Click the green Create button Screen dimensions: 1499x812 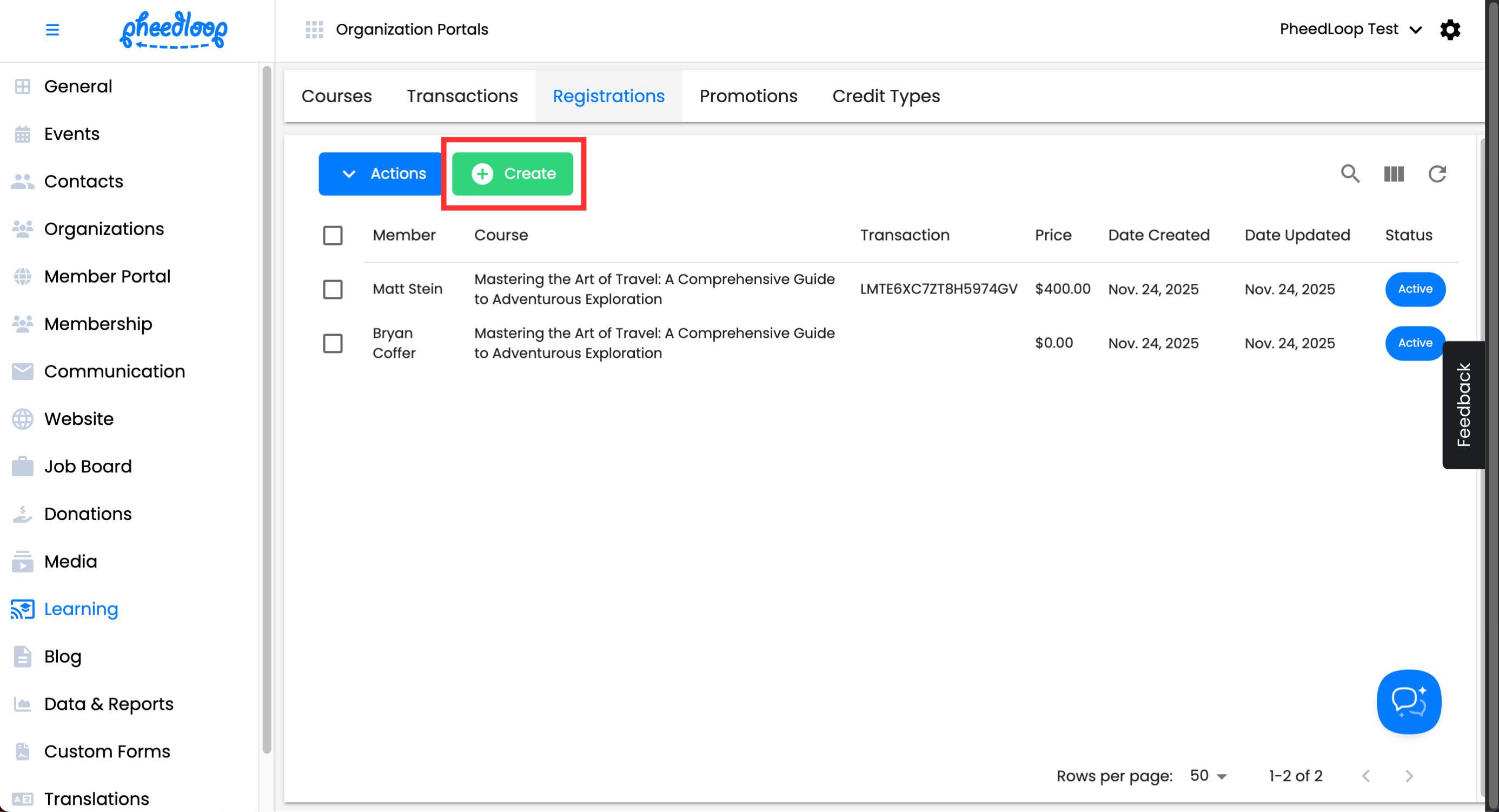[x=513, y=174]
